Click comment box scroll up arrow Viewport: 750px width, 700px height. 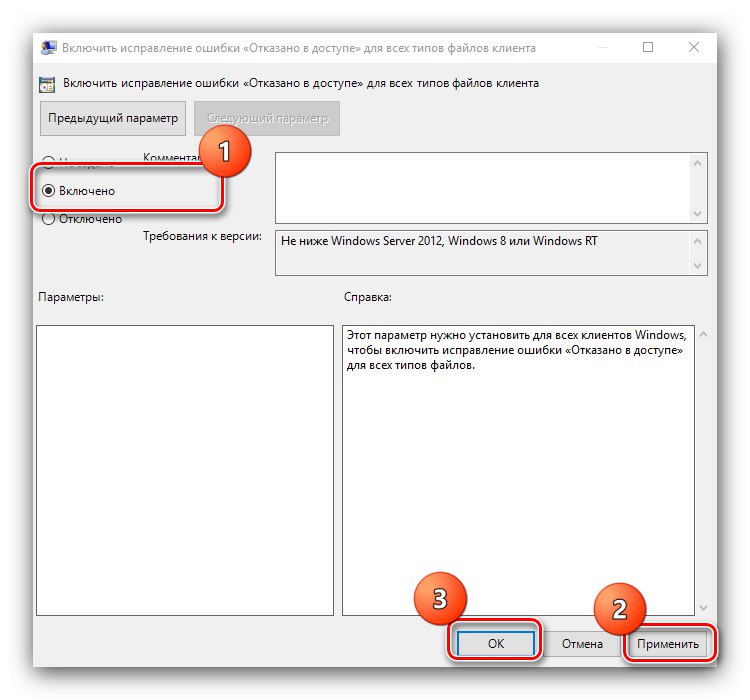click(697, 163)
